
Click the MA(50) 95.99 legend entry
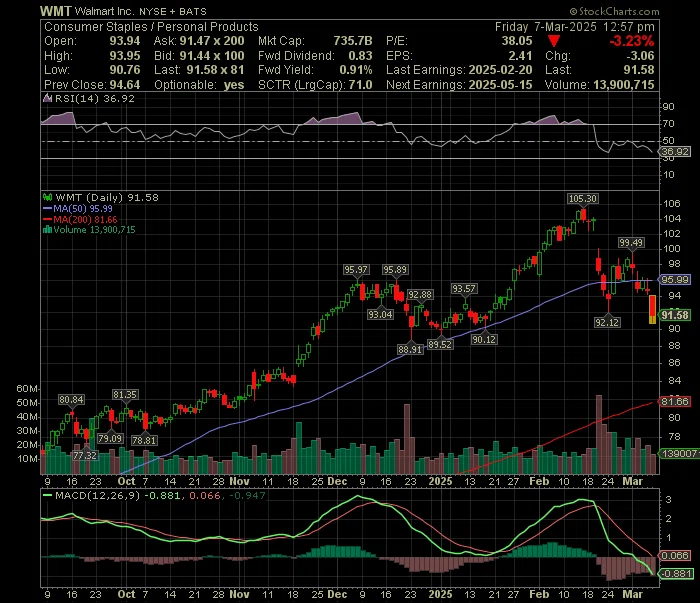pos(83,208)
